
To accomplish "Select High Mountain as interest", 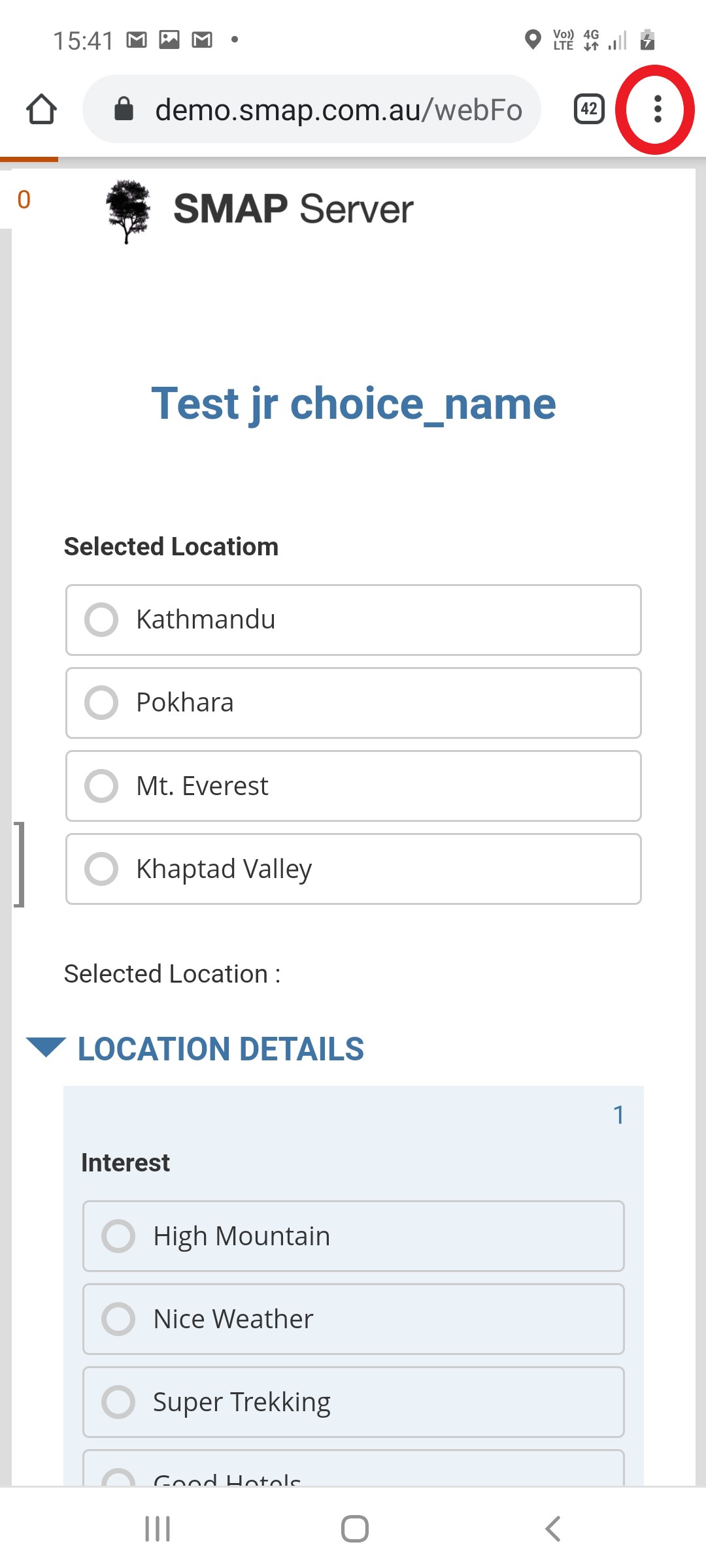I will pyautogui.click(x=118, y=1236).
